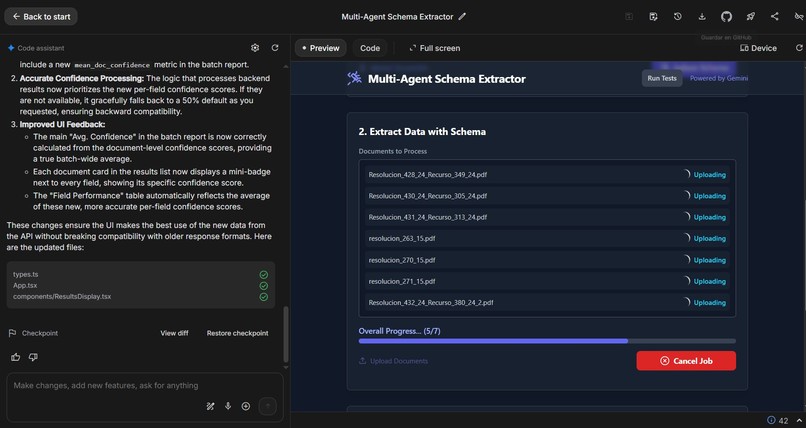Expand the bottom panel chevron
806x428 pixels.
799,420
